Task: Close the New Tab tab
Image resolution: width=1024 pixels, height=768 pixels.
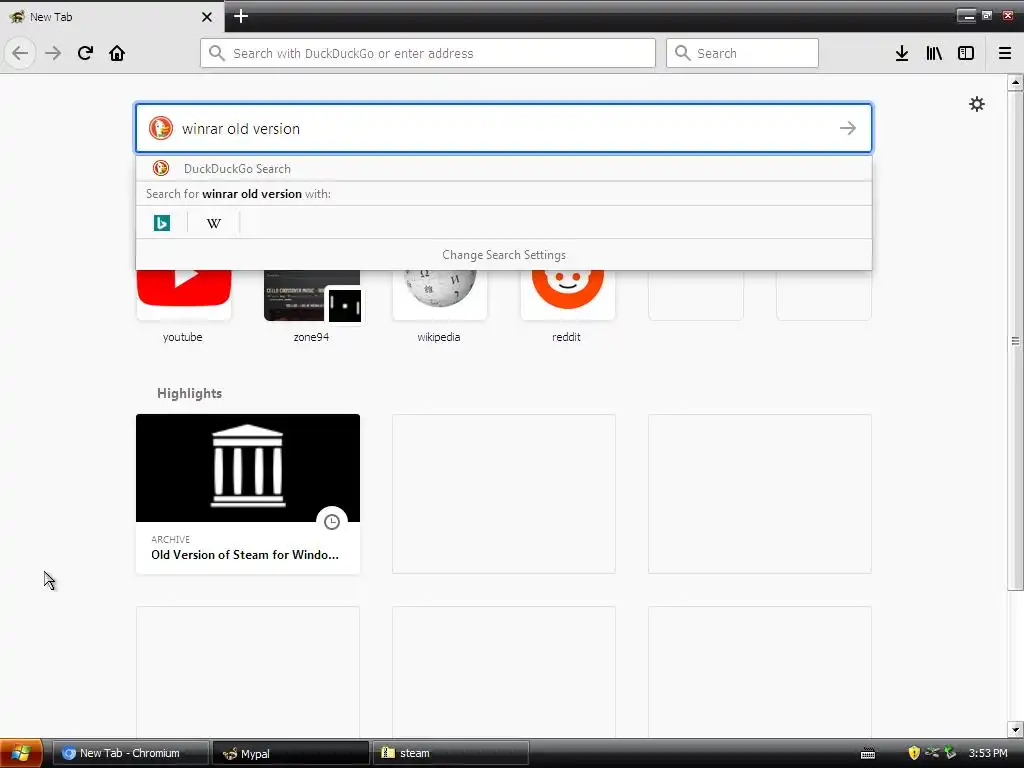Action: 207,17
